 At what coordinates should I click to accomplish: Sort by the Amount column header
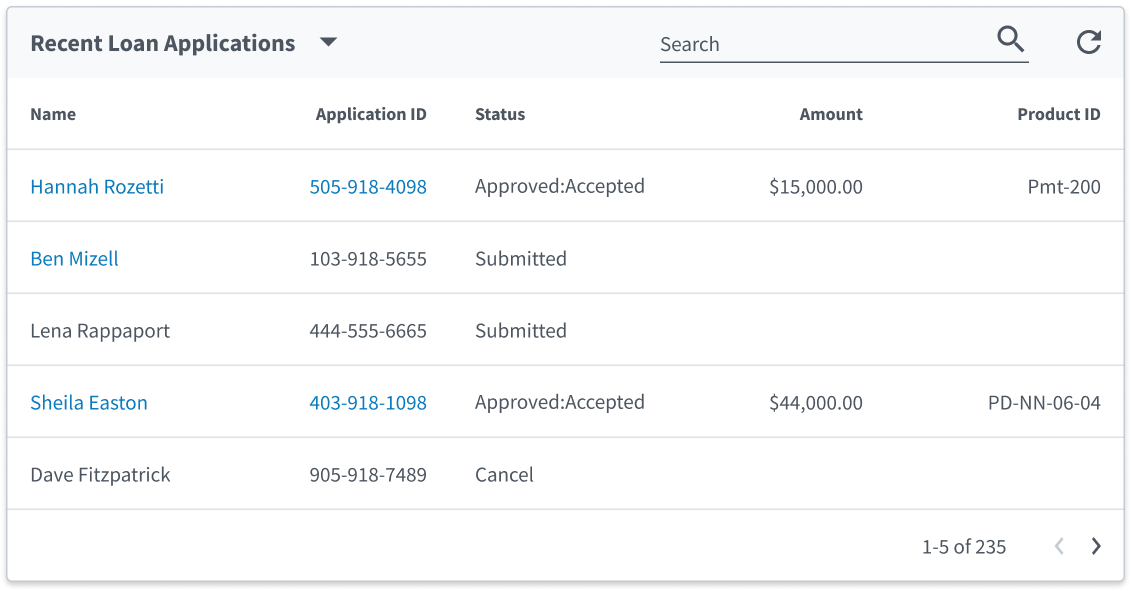point(831,114)
